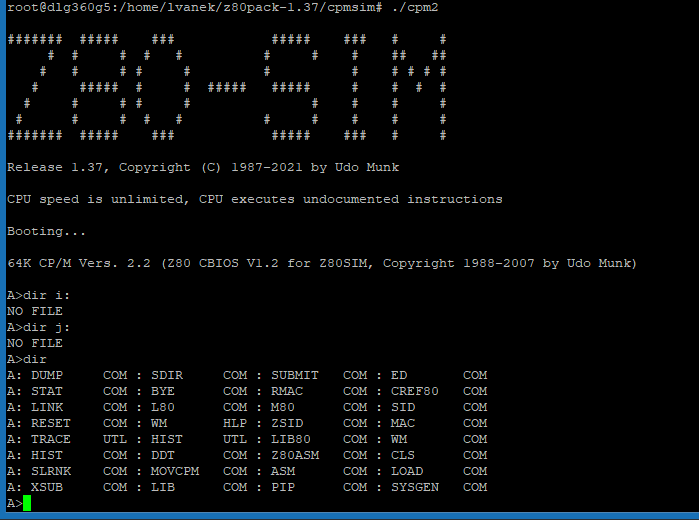Click the first 'NO FILE' message
Viewport: 699px width, 521px height.
[35, 311]
